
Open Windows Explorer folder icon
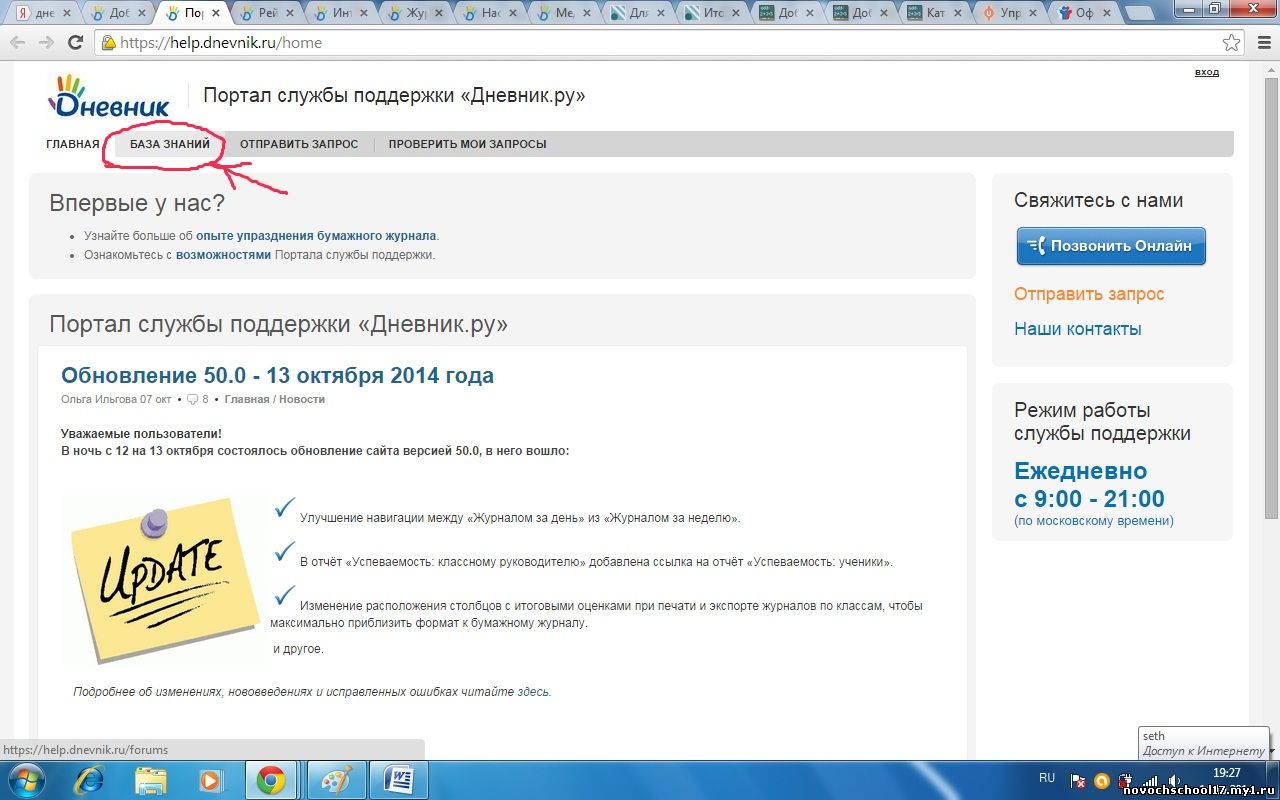150,779
